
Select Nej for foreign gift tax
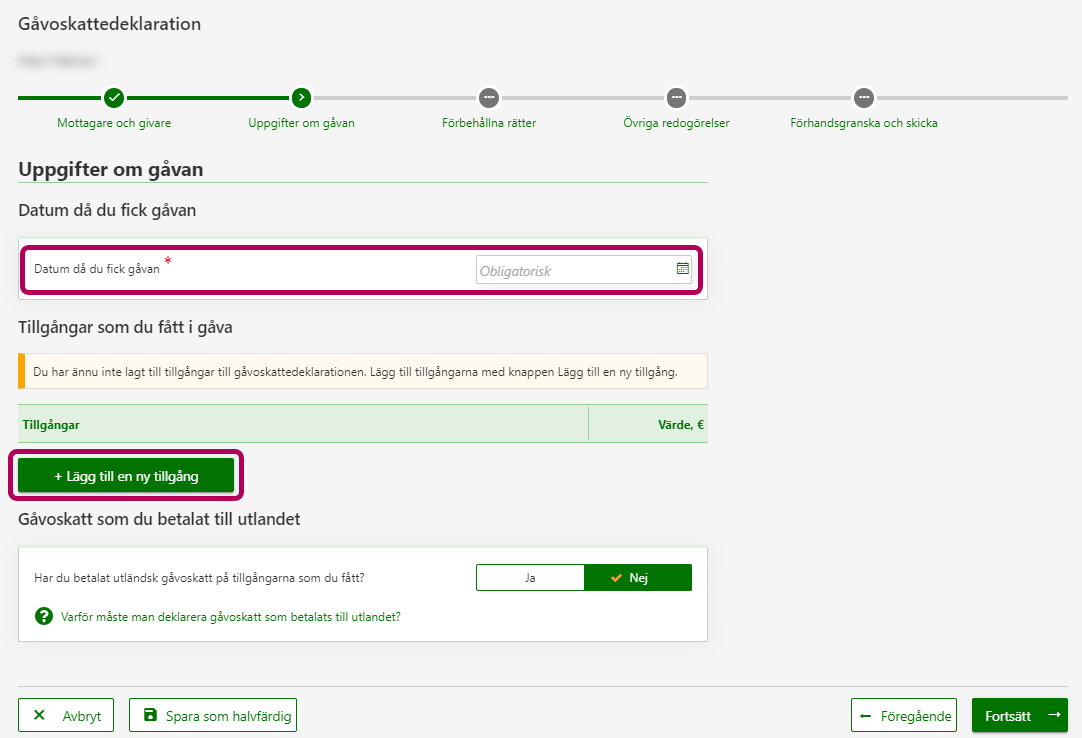[638, 578]
